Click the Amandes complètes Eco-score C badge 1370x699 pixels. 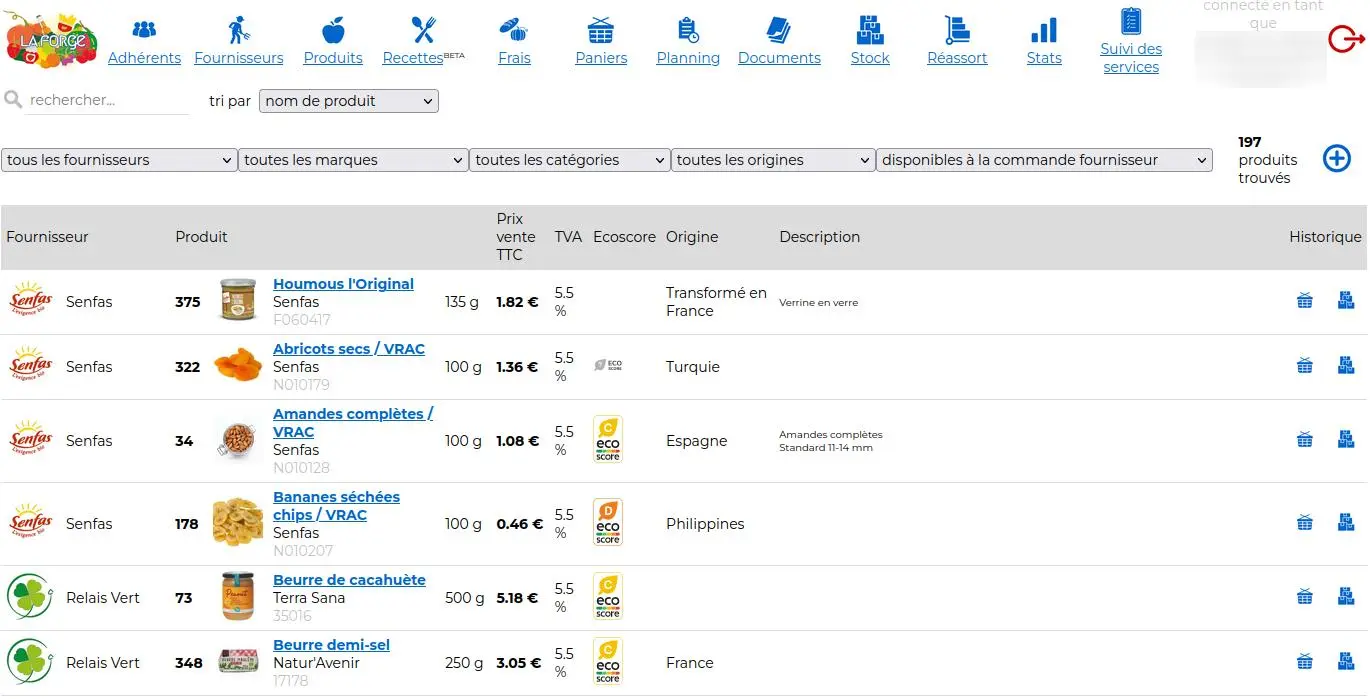click(x=608, y=439)
